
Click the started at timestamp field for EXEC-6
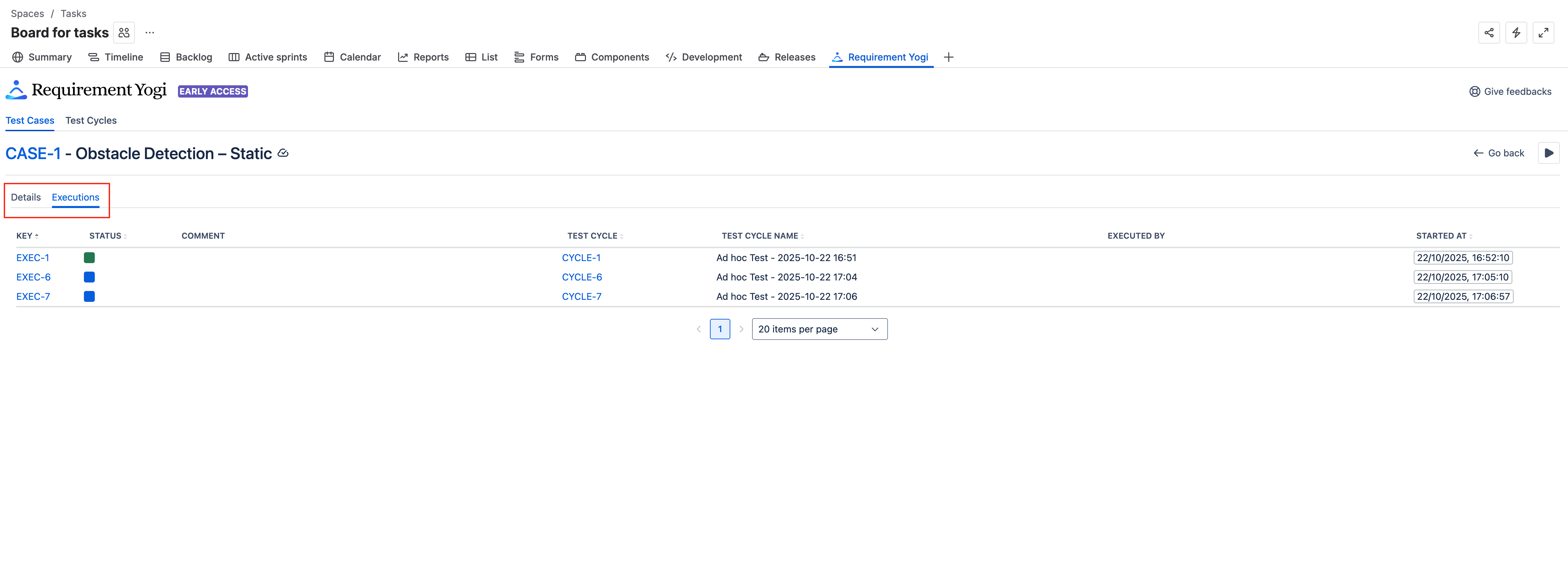(1463, 277)
